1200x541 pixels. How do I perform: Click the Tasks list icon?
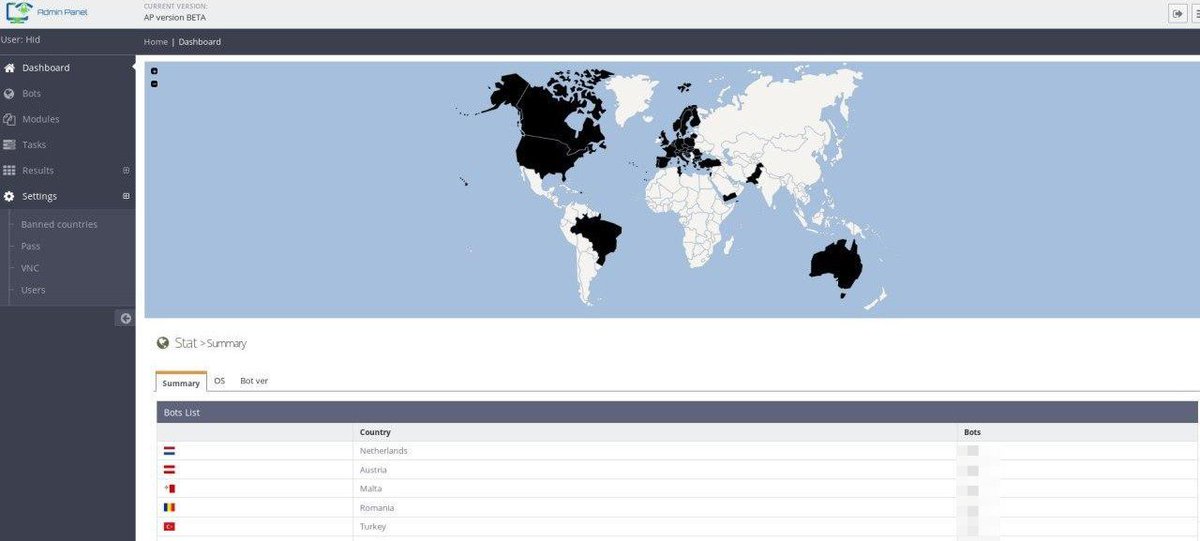pyautogui.click(x=10, y=145)
